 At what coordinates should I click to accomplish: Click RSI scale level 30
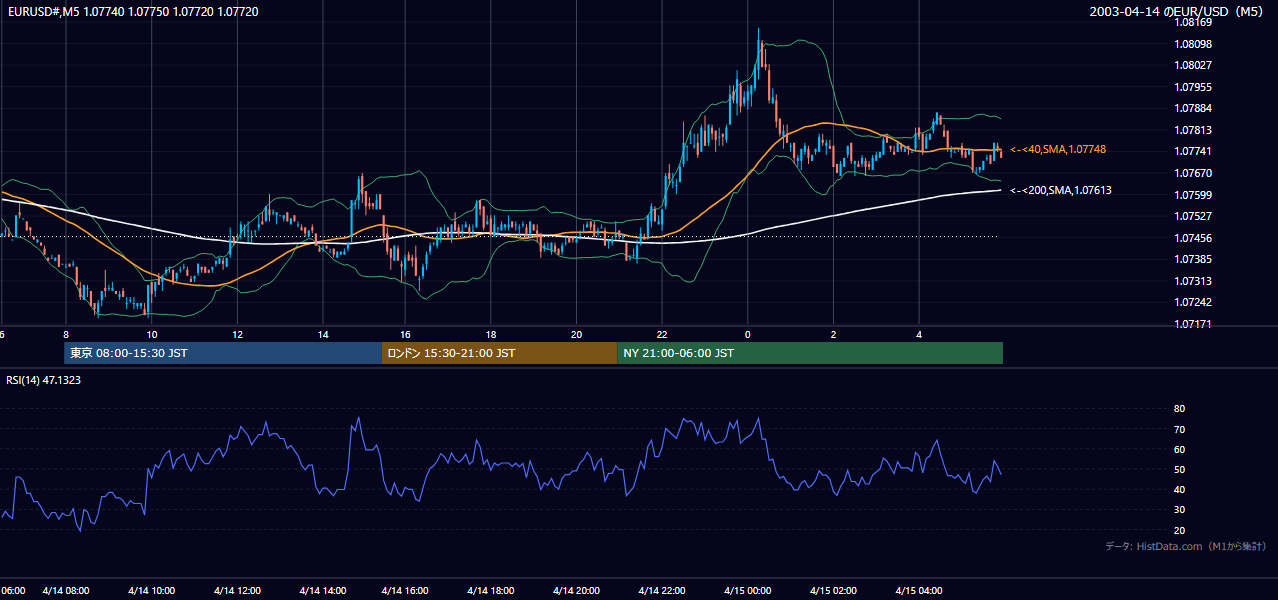(x=1180, y=510)
